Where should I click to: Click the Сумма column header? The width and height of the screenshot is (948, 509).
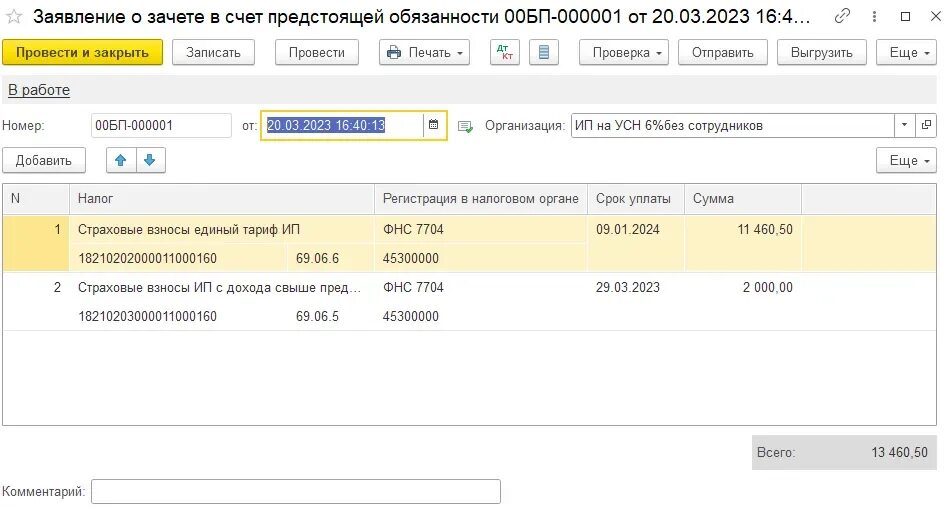[x=743, y=199]
